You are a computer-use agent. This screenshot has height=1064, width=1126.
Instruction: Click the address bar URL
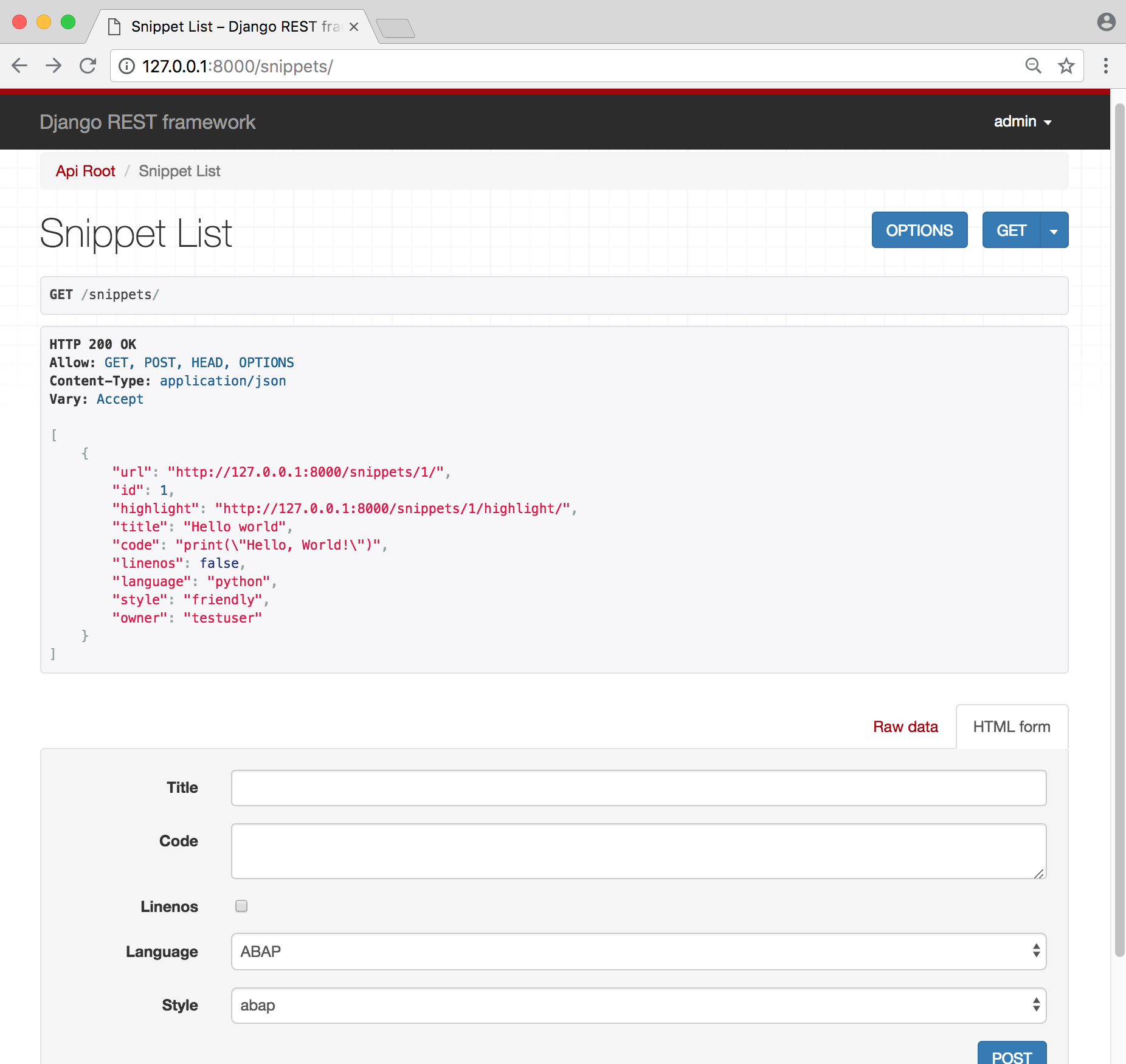(x=238, y=66)
